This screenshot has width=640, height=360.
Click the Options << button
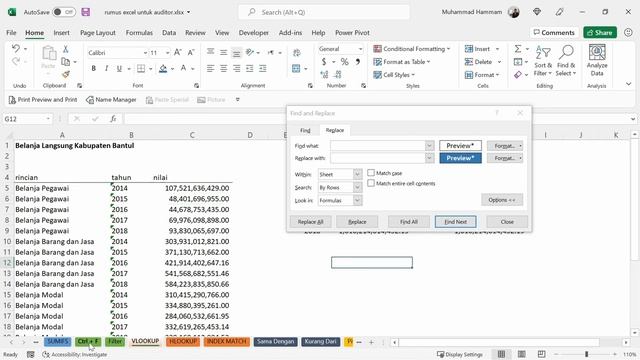502,200
